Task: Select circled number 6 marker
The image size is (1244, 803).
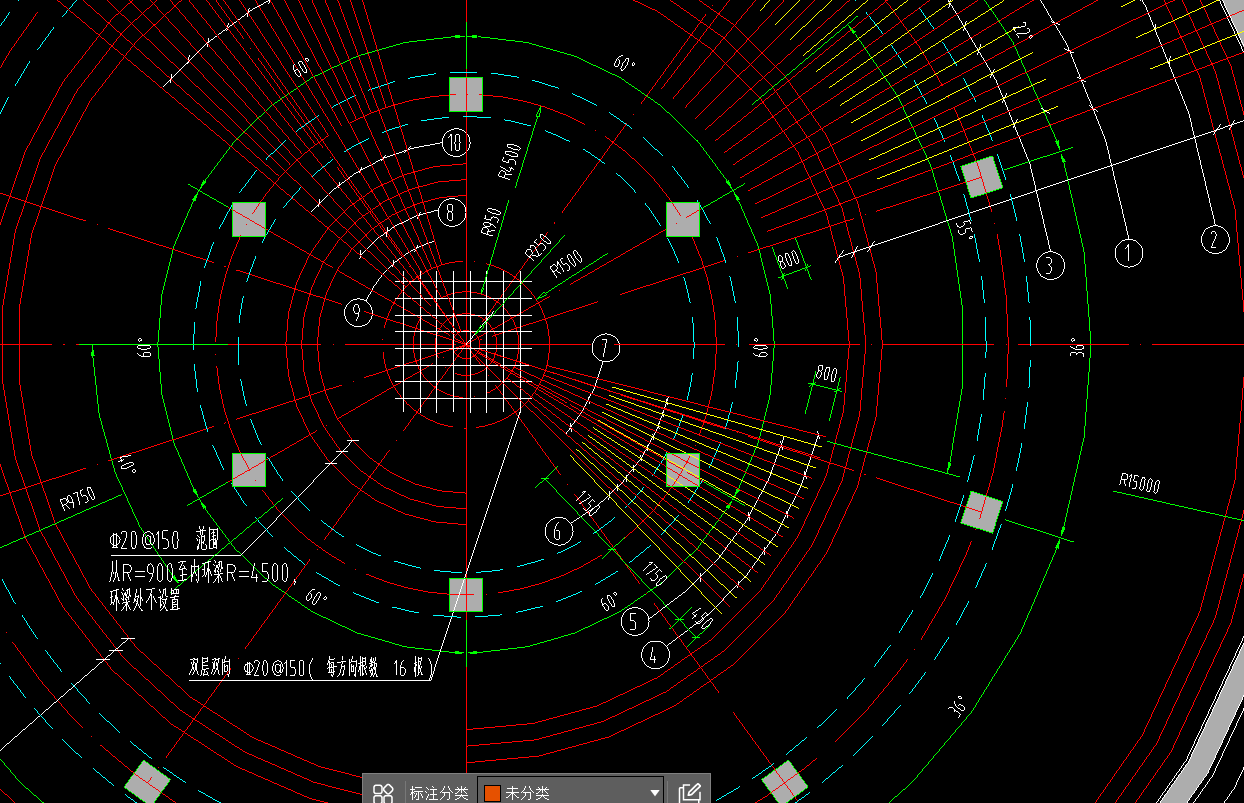Action: click(558, 531)
